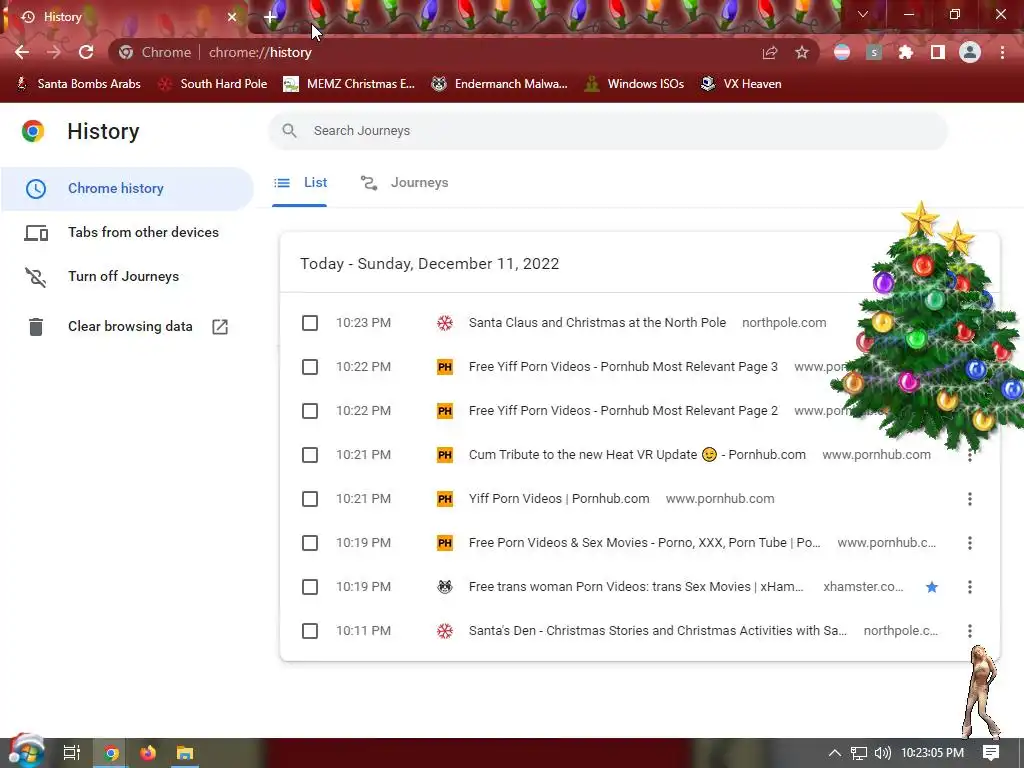Open Tabs from other devices
This screenshot has height=768, width=1024.
tap(127, 232)
